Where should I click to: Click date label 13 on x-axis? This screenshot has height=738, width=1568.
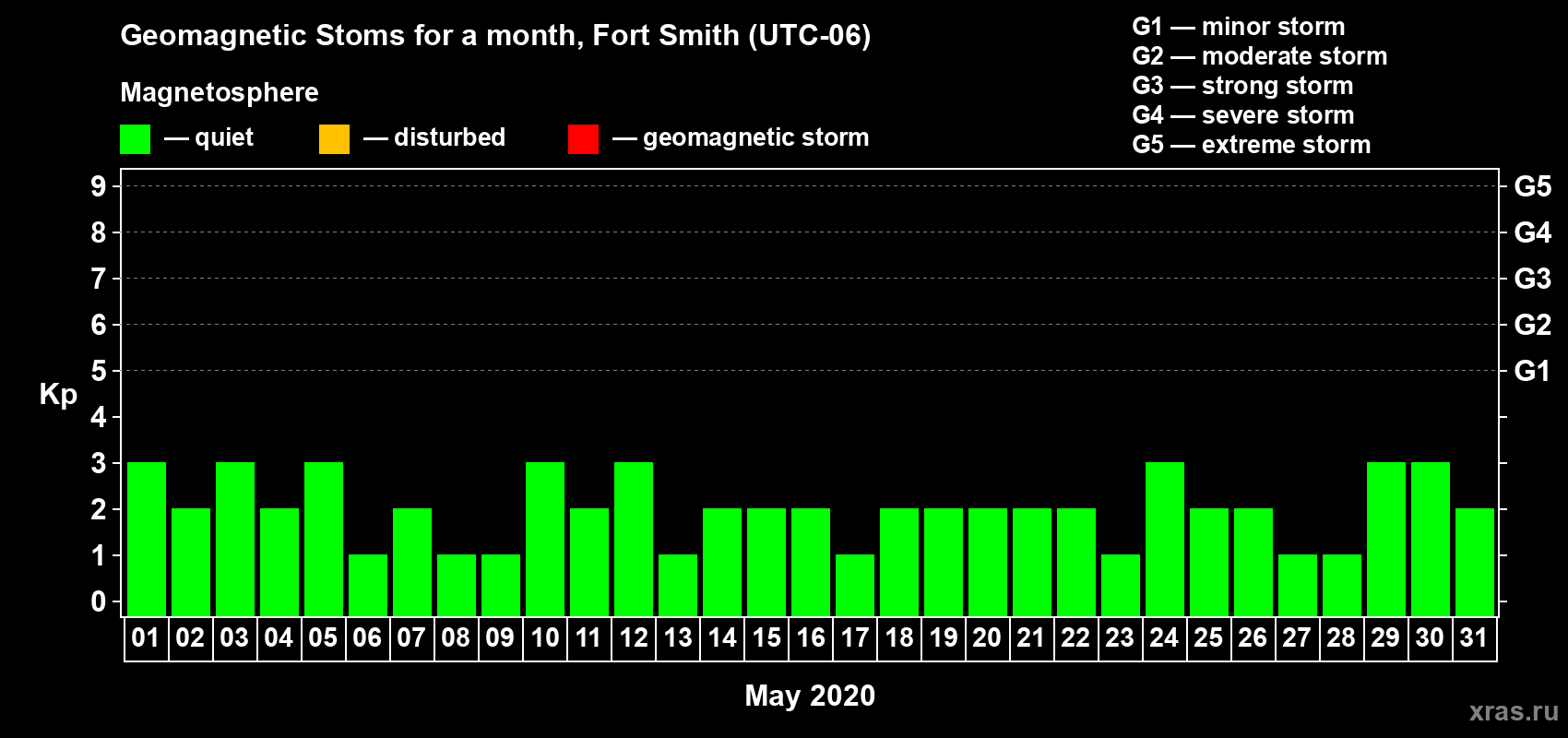678,638
